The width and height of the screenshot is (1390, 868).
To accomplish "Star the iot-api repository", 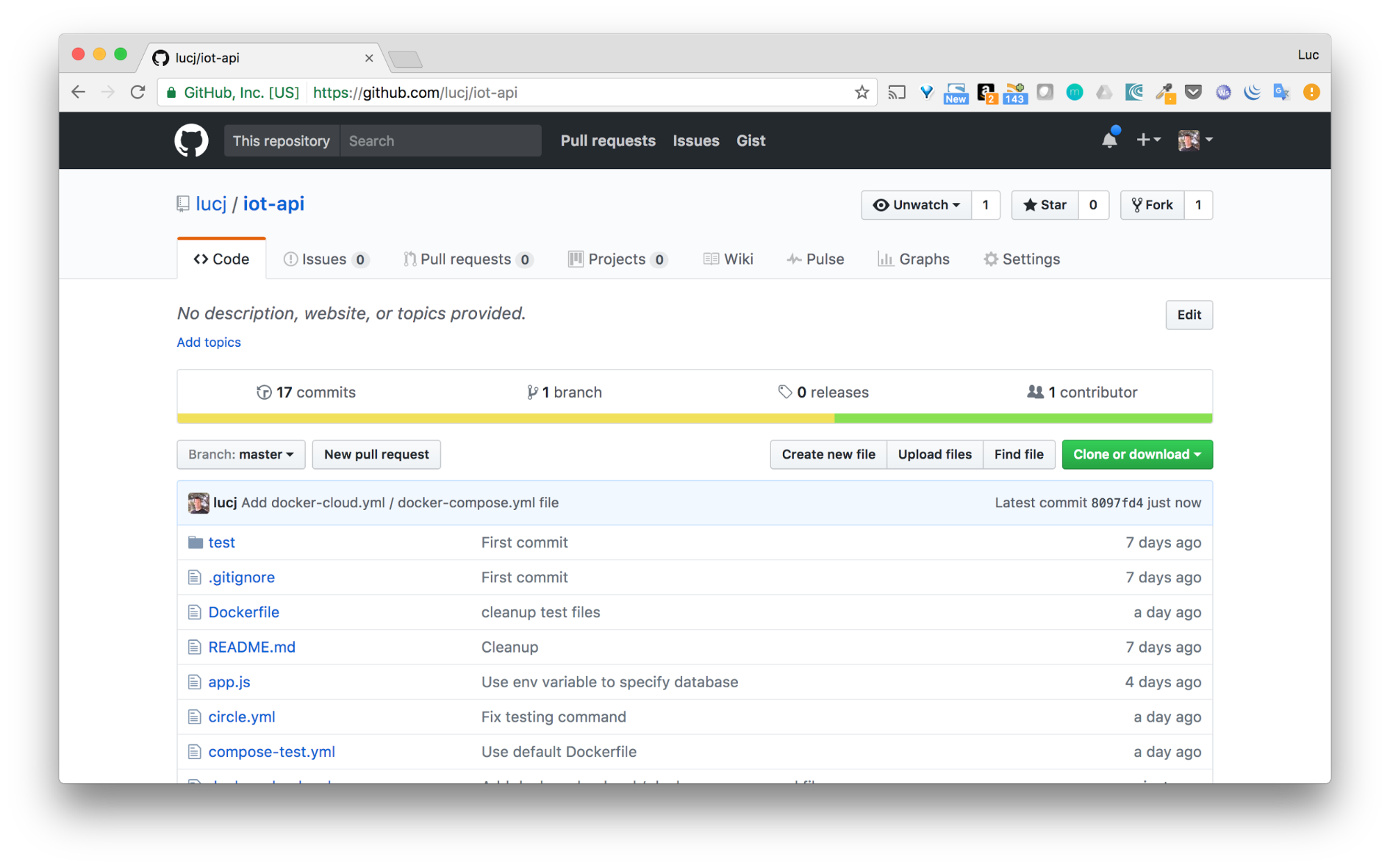I will [1044, 205].
